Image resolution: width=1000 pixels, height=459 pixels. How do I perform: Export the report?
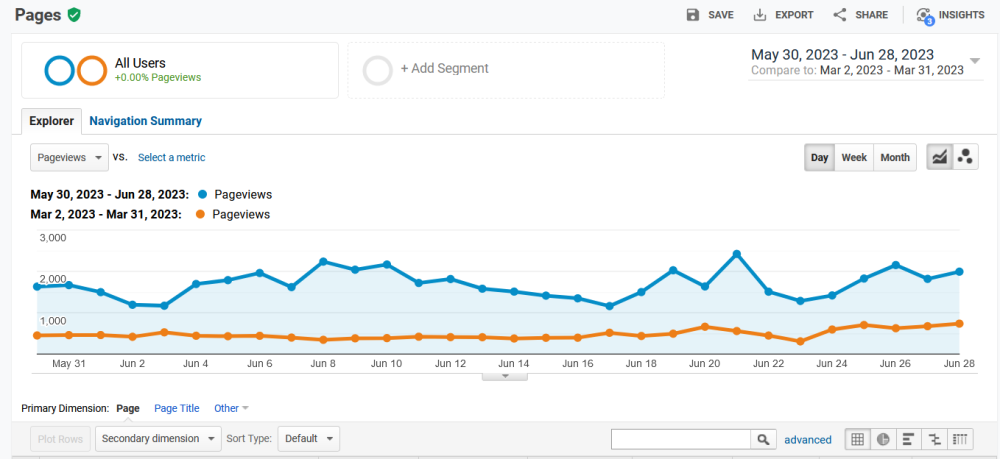click(783, 15)
